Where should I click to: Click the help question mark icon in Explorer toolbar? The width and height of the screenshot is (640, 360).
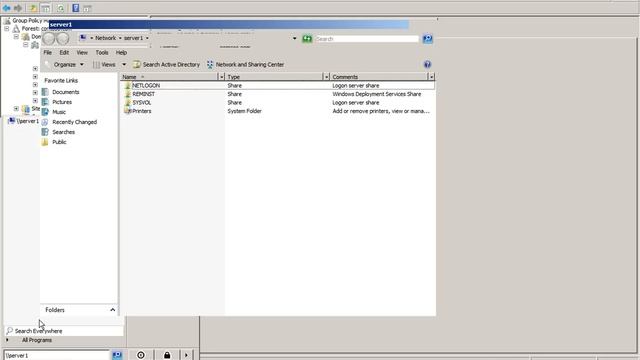pos(427,64)
